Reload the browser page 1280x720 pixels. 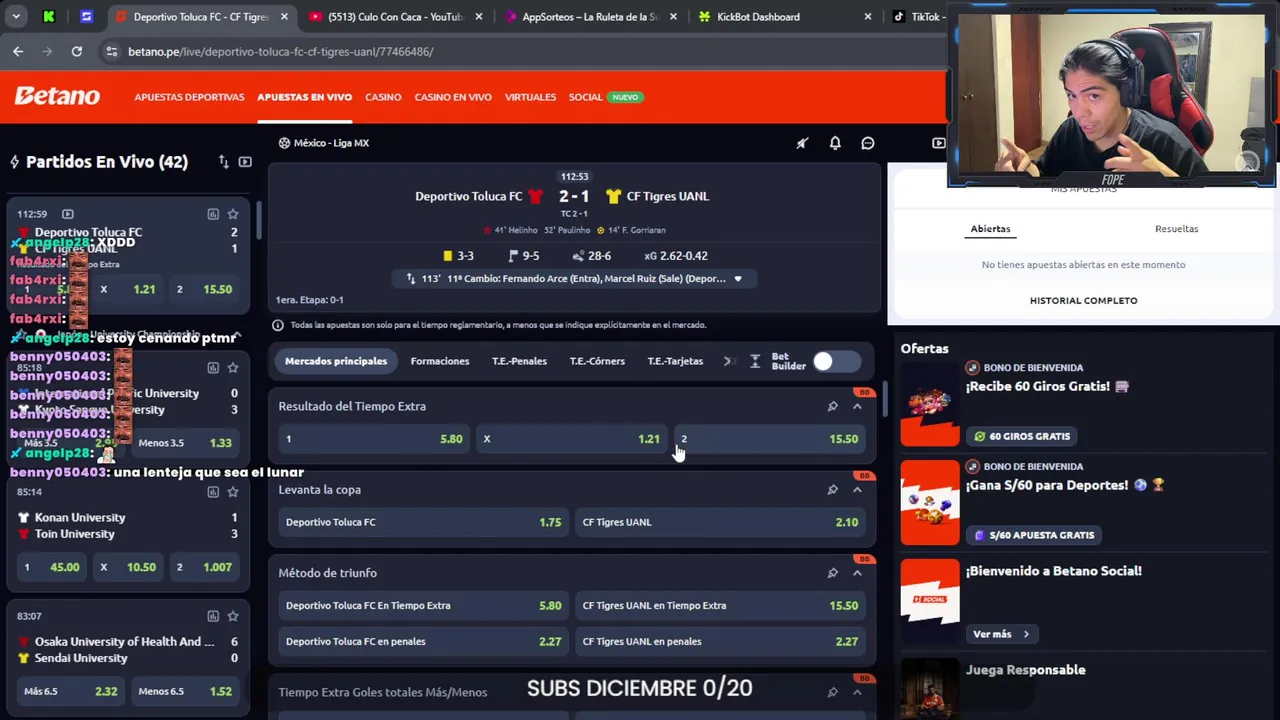coord(77,51)
